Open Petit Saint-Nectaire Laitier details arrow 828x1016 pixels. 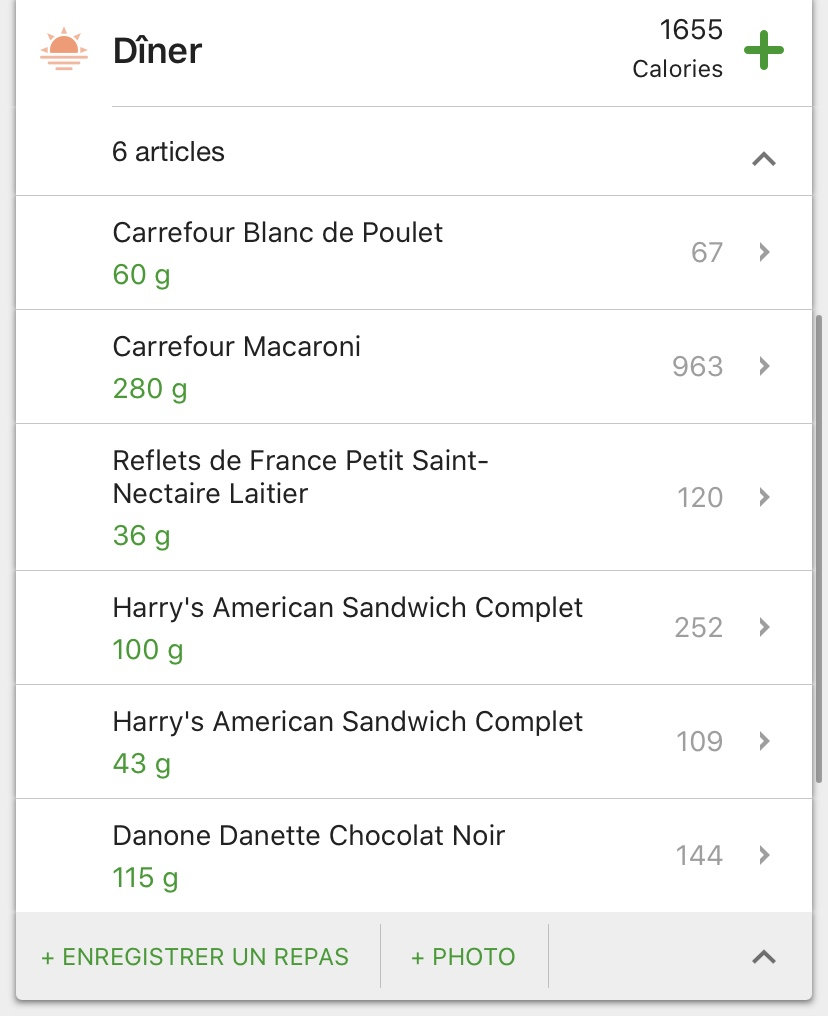[764, 497]
